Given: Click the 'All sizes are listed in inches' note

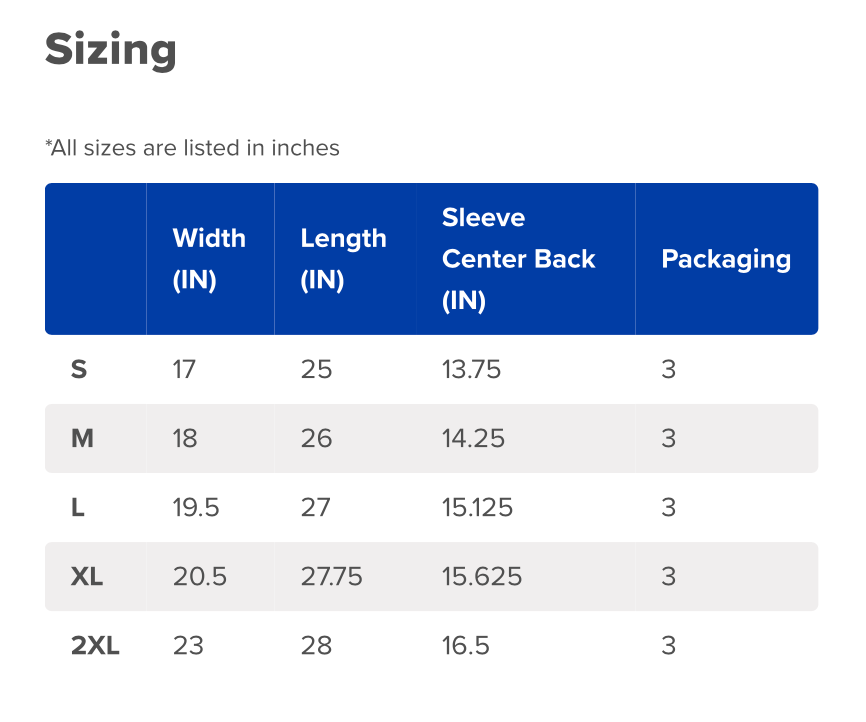Looking at the screenshot, I should point(192,148).
